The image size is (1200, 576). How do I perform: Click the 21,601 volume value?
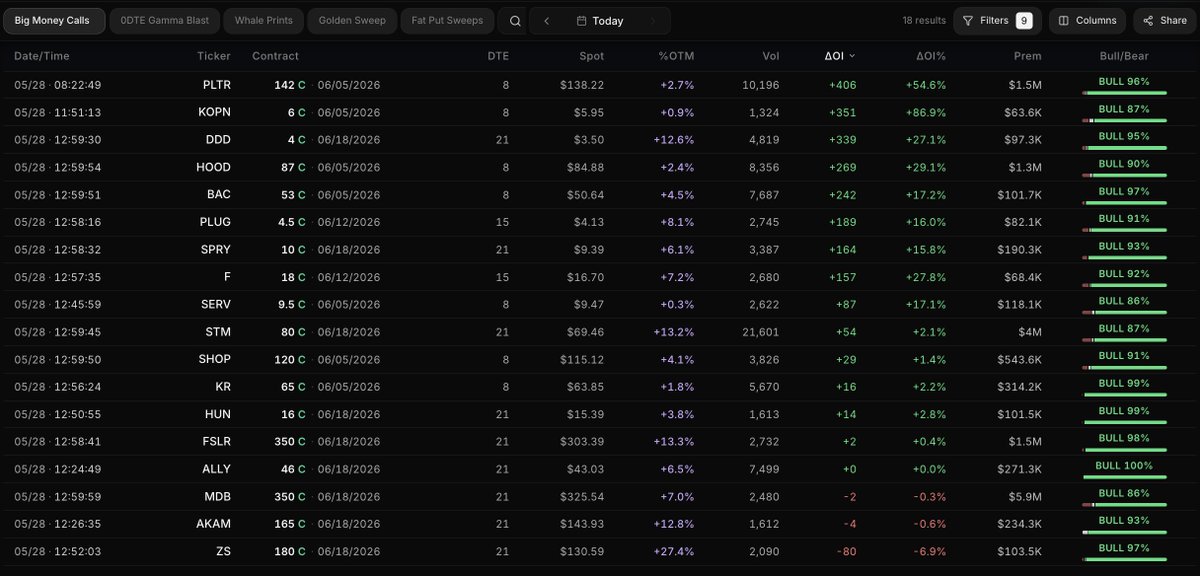pos(761,332)
